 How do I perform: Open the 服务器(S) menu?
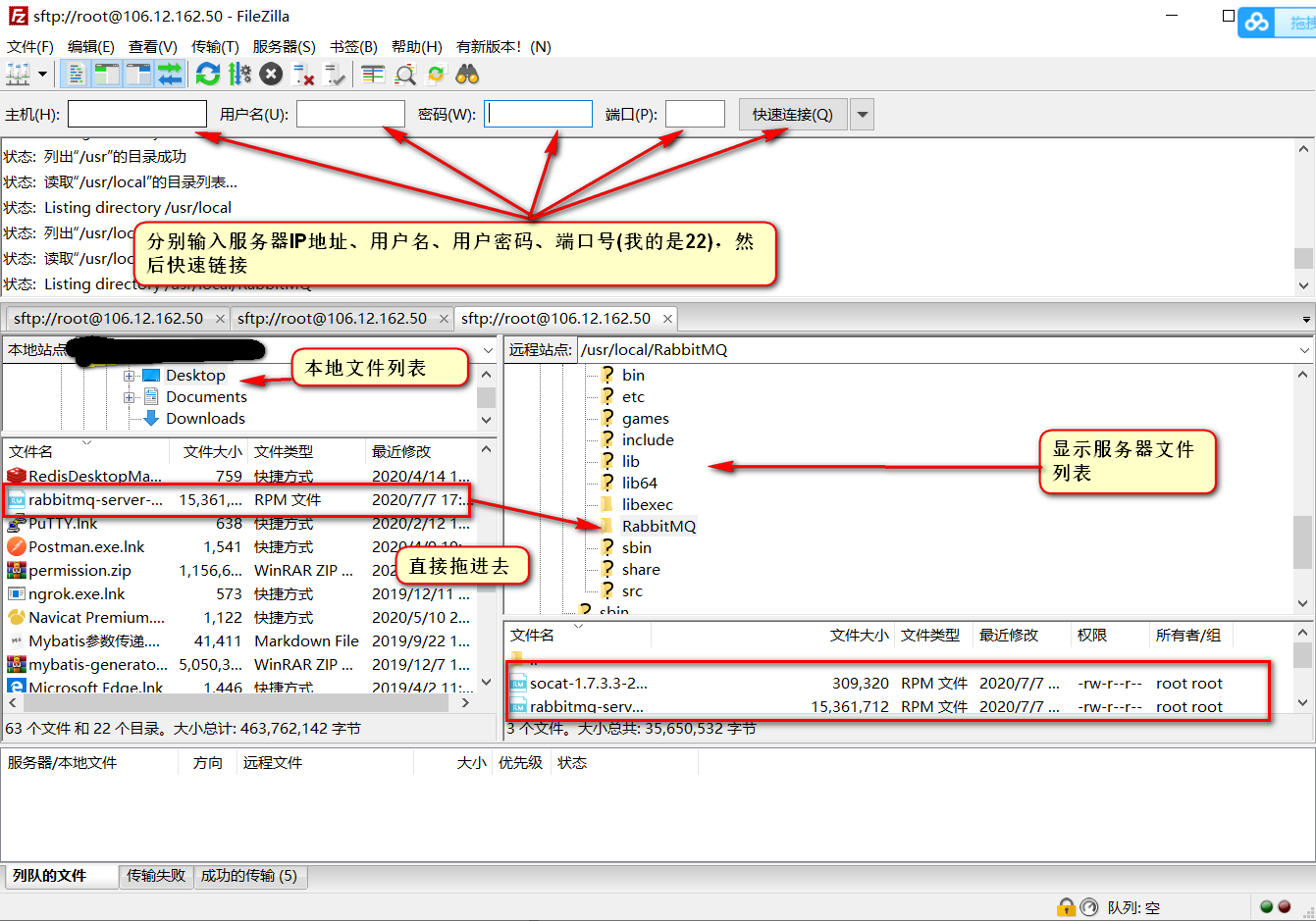pyautogui.click(x=285, y=46)
